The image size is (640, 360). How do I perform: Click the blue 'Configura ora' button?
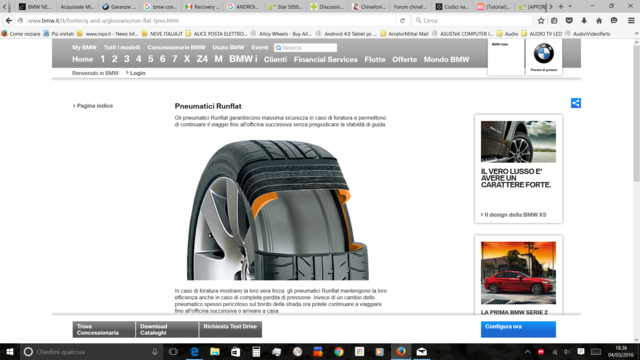coord(518,329)
